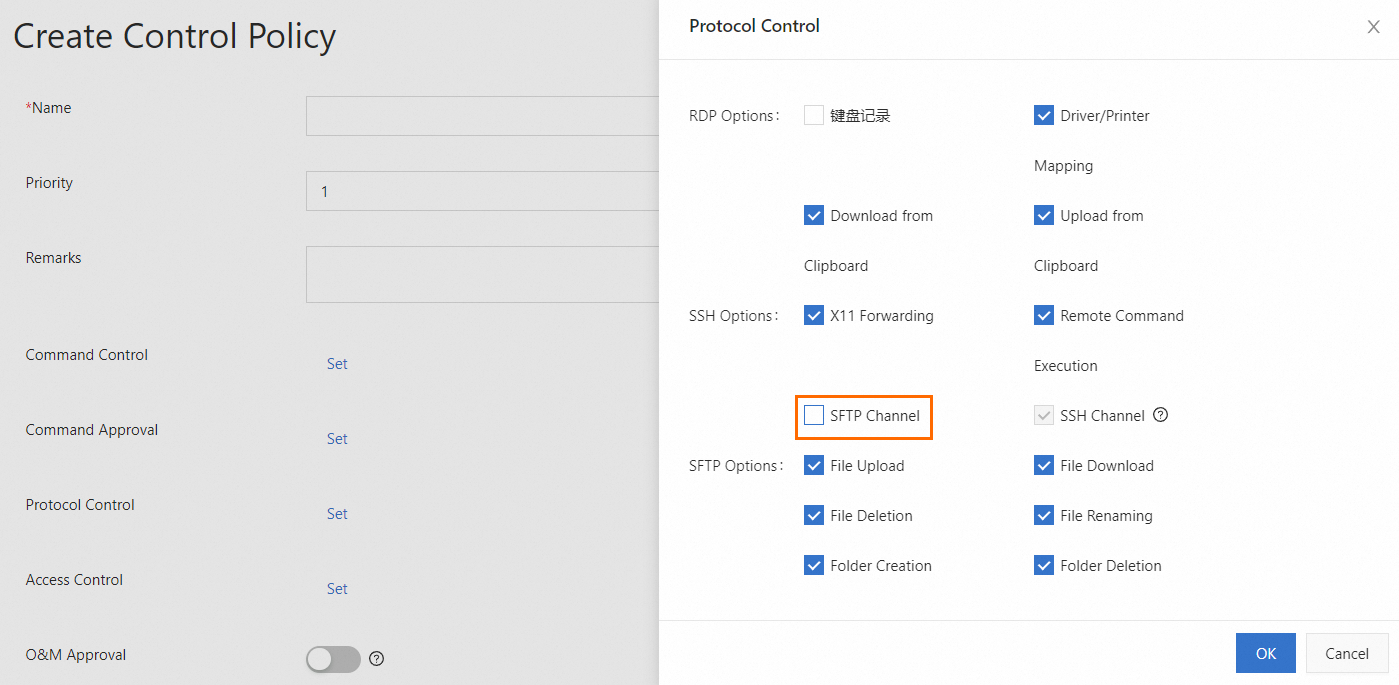1399x685 pixels.
Task: Cancel the Protocol Control dialog
Action: tap(1346, 653)
